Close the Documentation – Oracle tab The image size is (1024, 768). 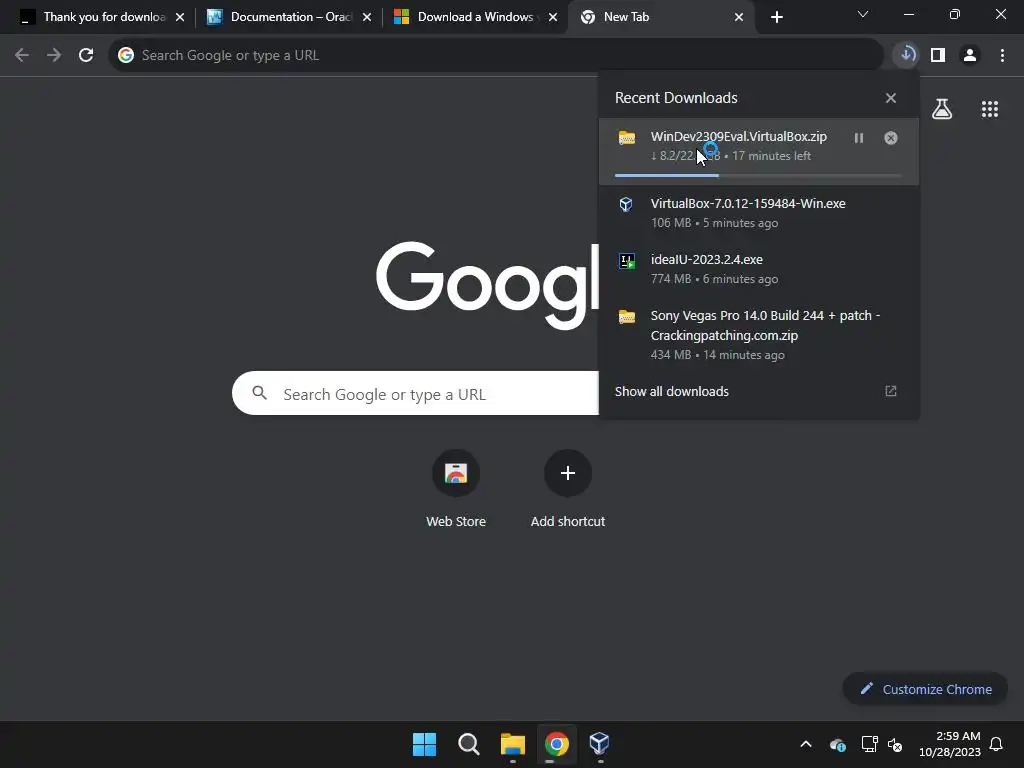pos(367,18)
